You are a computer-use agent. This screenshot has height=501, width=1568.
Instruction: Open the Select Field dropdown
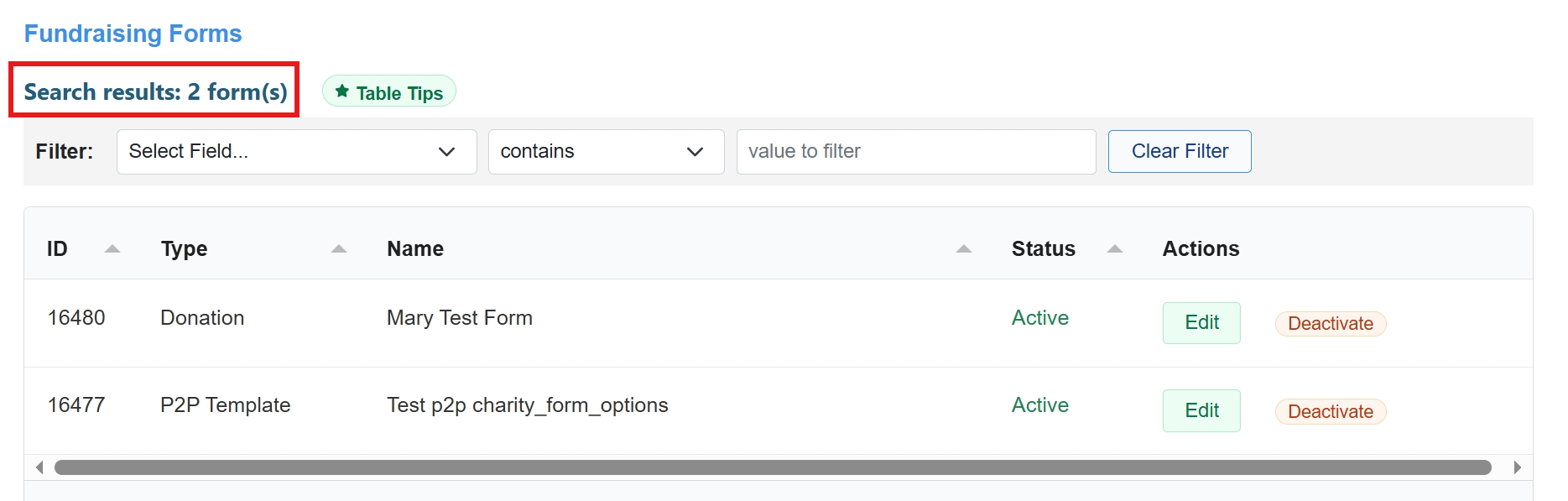click(x=296, y=152)
